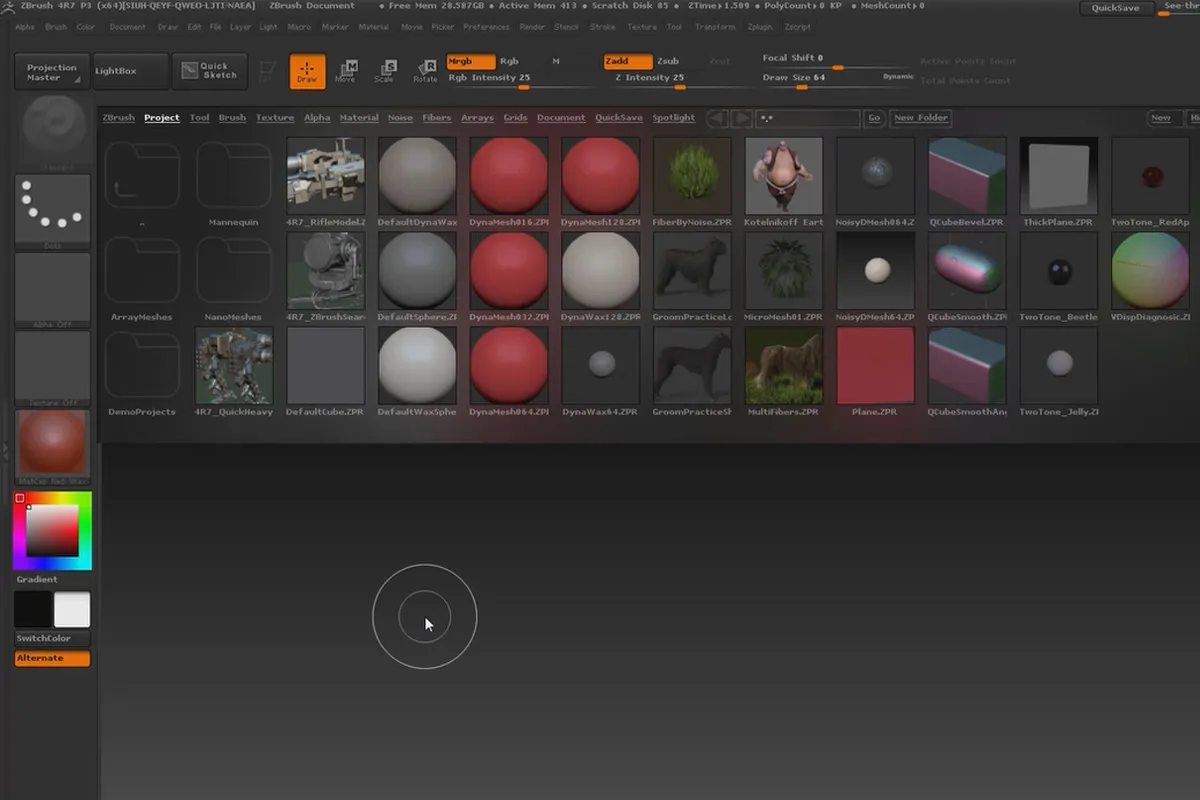Switch to the ZBrush tab in LightBox

[119, 118]
